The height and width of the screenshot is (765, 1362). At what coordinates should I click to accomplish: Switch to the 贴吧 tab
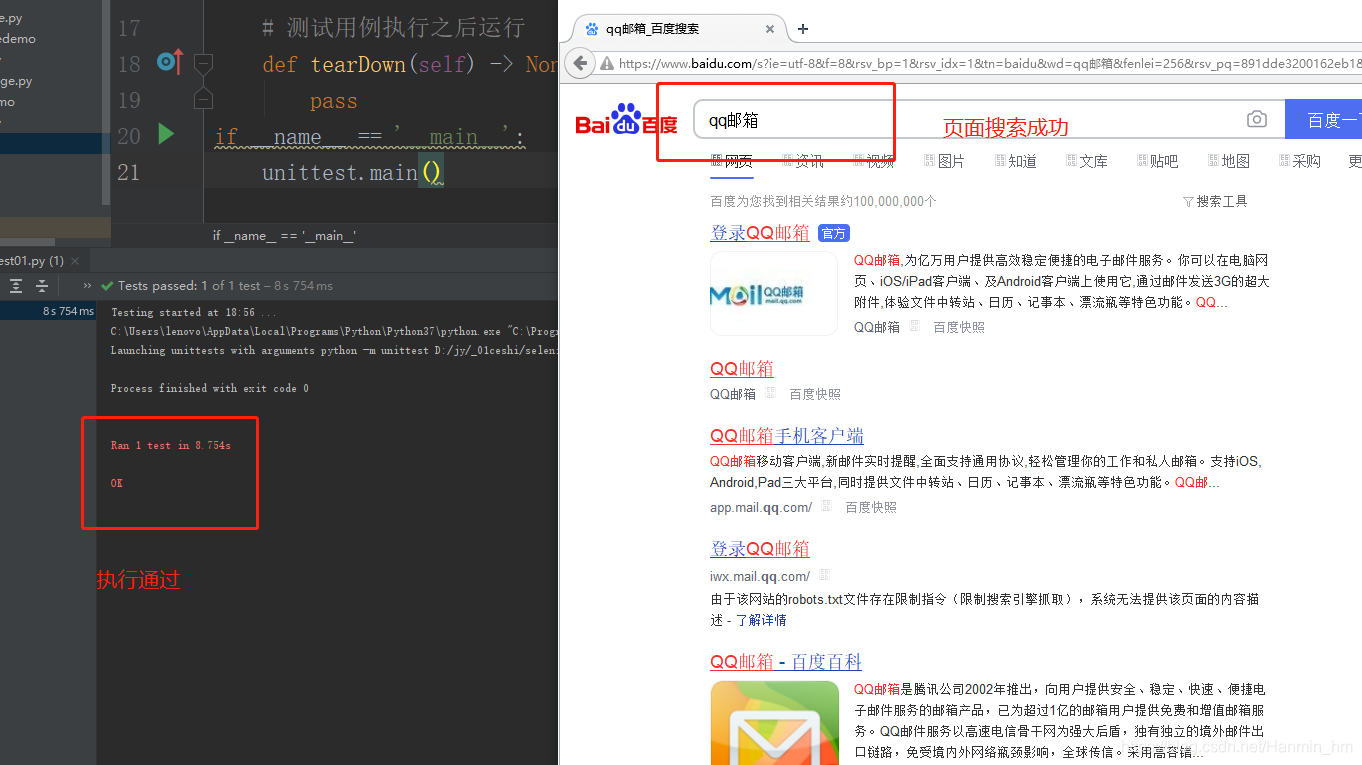pos(1158,161)
